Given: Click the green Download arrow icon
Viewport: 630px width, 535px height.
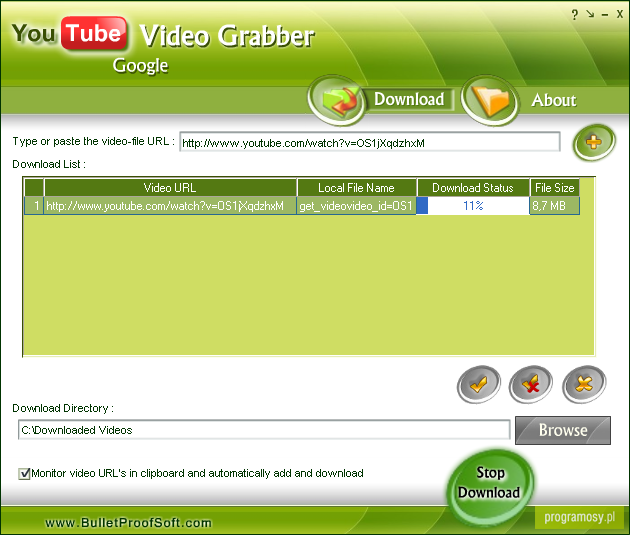Looking at the screenshot, I should click(336, 100).
